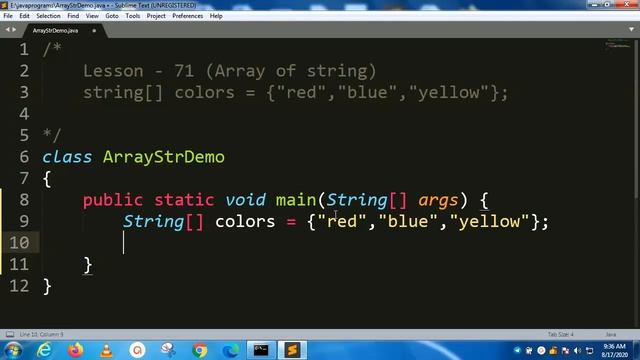Open the round white-and-orange taskbar app left of Chrome
The width and height of the screenshot is (640, 360).
coord(137,350)
